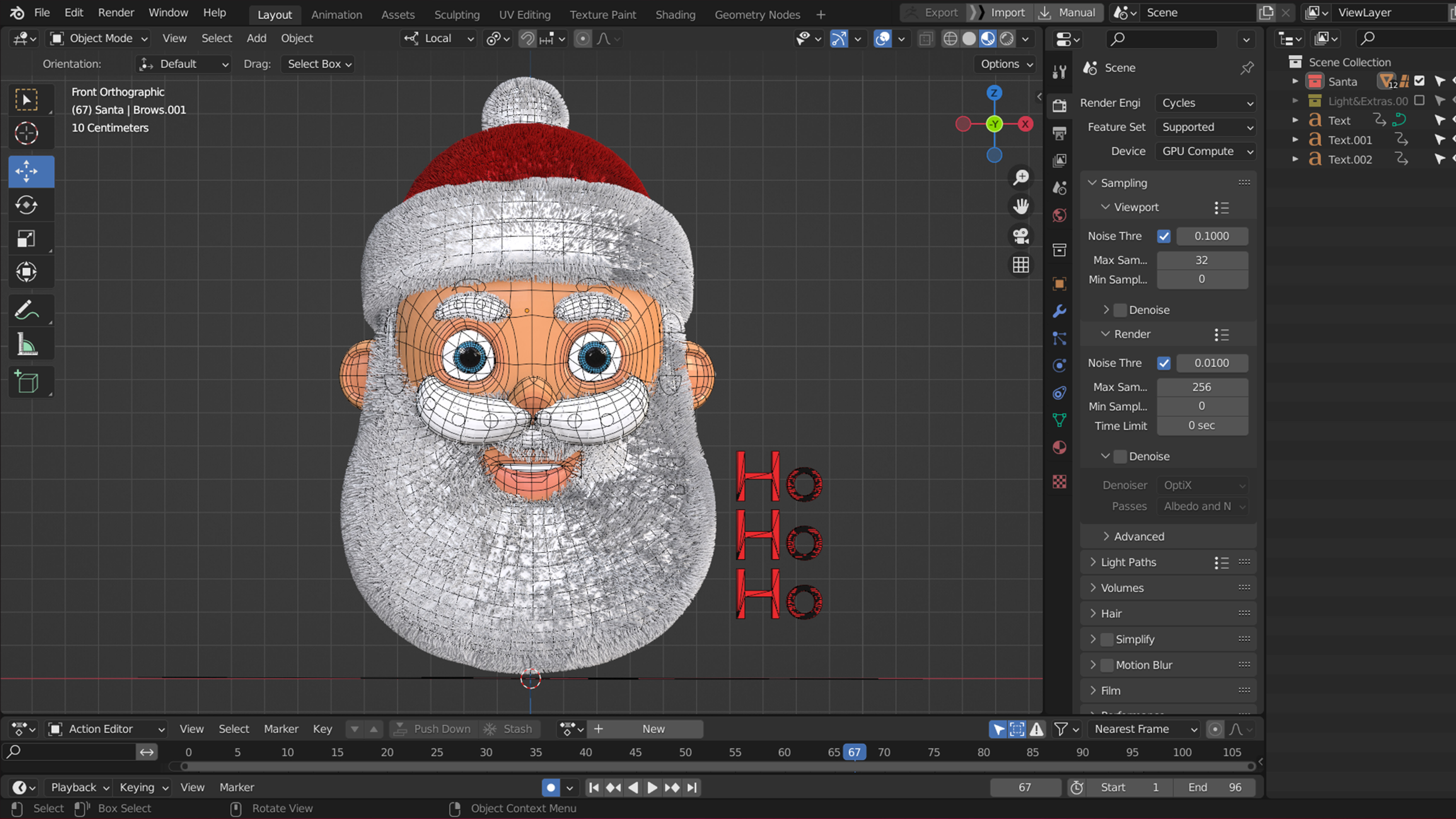Select the Add Cube tool
This screenshot has width=1456, height=819.
tap(27, 382)
